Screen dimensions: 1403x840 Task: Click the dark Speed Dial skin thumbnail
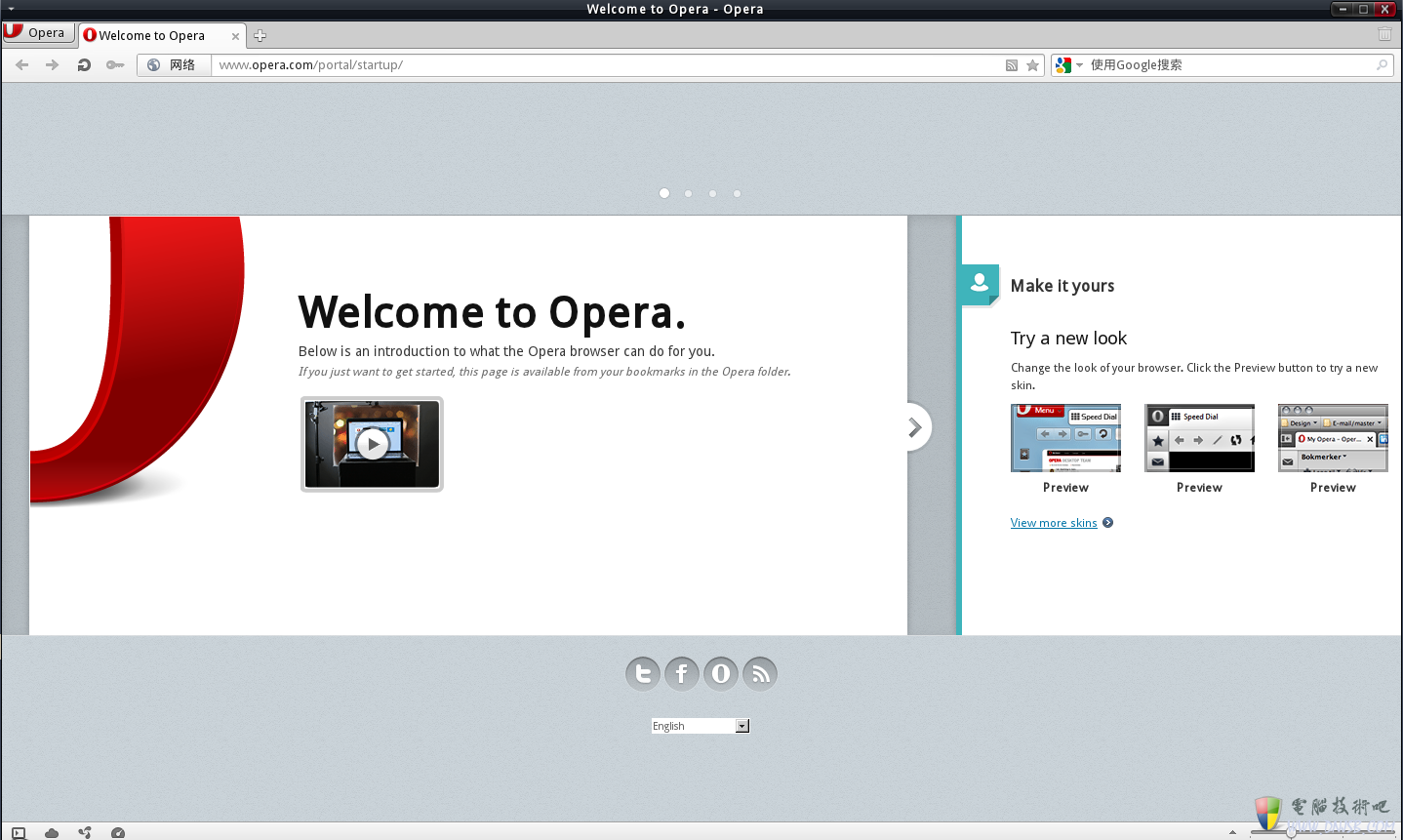click(x=1199, y=438)
